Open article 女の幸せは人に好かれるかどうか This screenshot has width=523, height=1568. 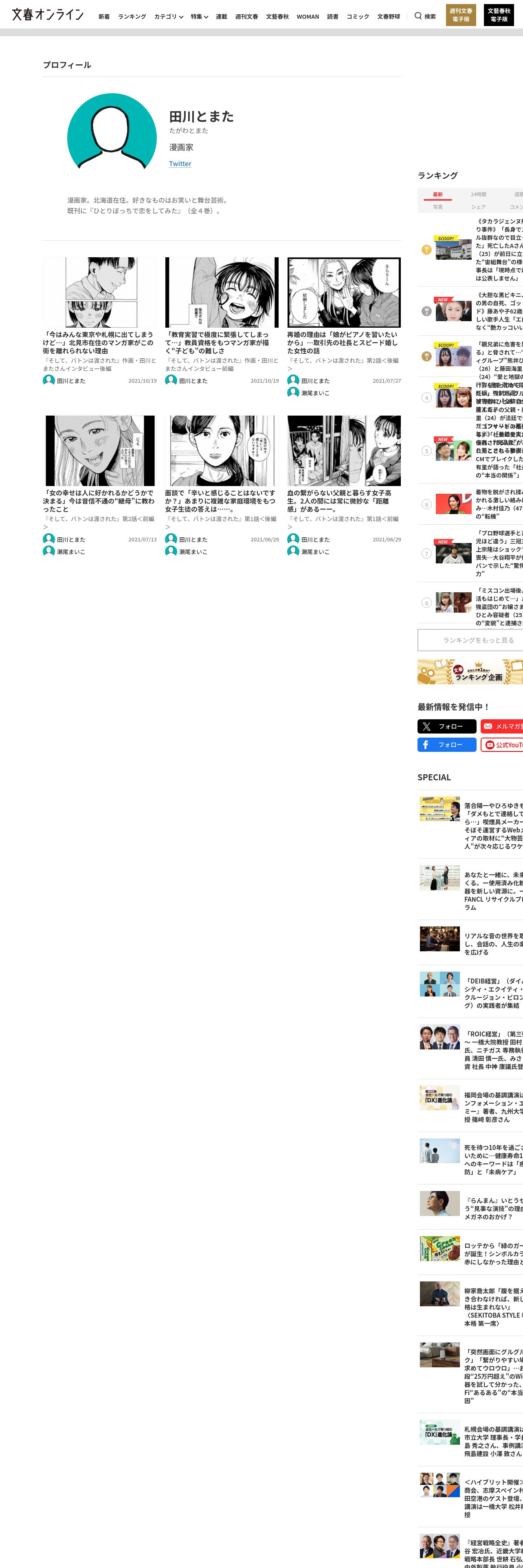coord(99,501)
